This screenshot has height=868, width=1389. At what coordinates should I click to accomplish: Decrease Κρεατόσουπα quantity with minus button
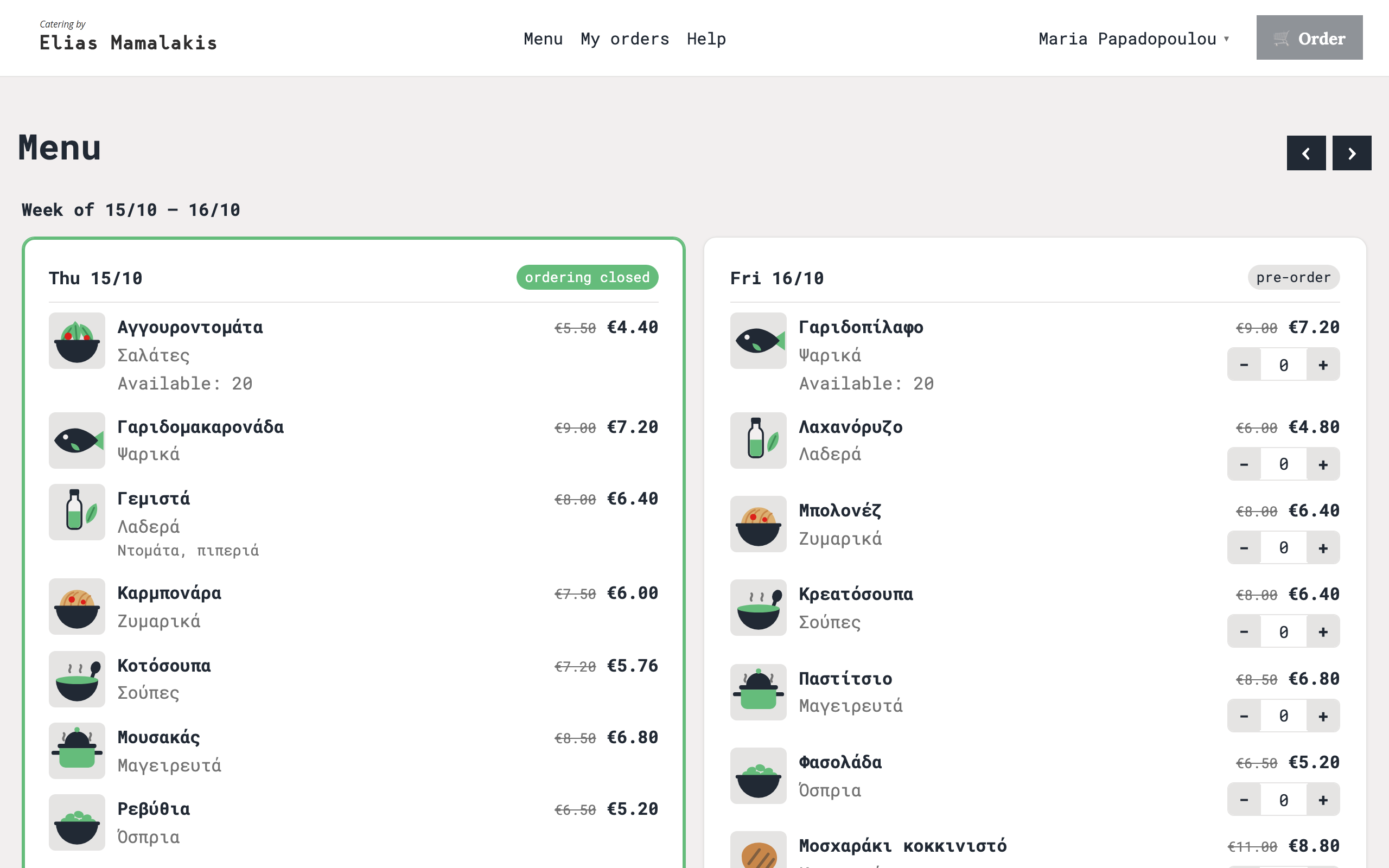(x=1244, y=631)
